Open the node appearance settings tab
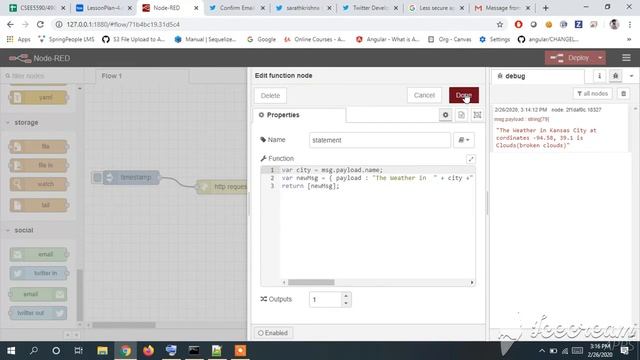The height and width of the screenshot is (360, 640). coord(477,115)
